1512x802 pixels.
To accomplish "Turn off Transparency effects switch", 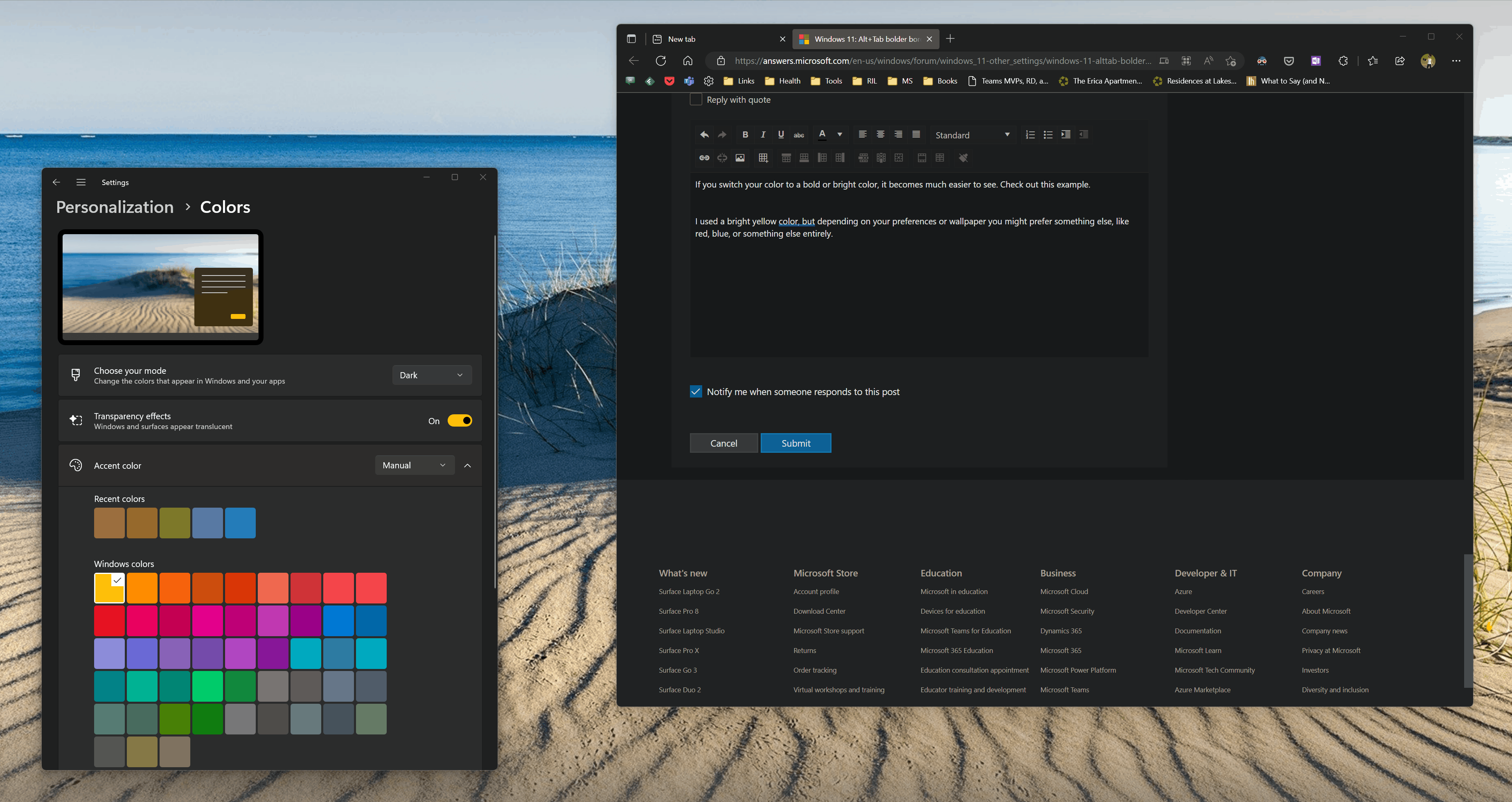I will [460, 420].
